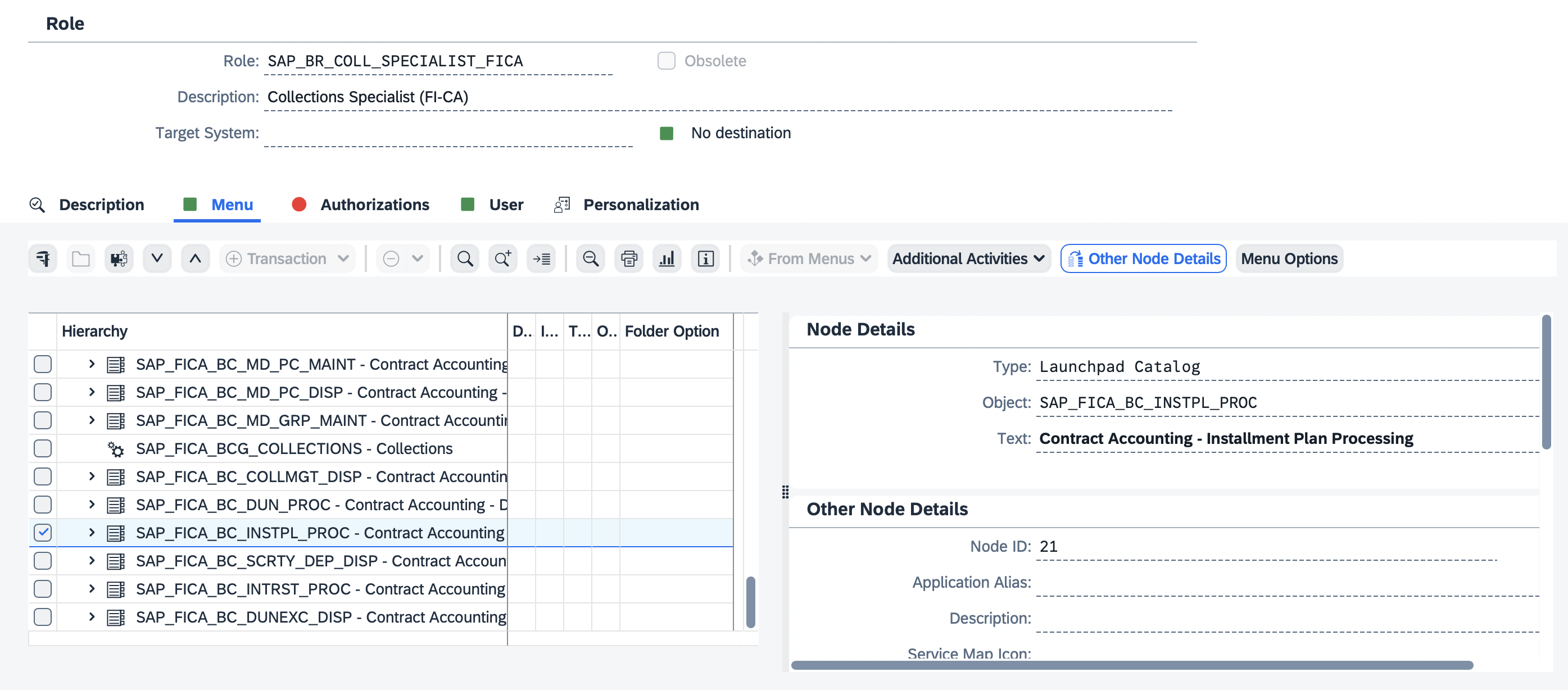Click the Application Alias input field
1568x690 pixels.
point(1287,583)
